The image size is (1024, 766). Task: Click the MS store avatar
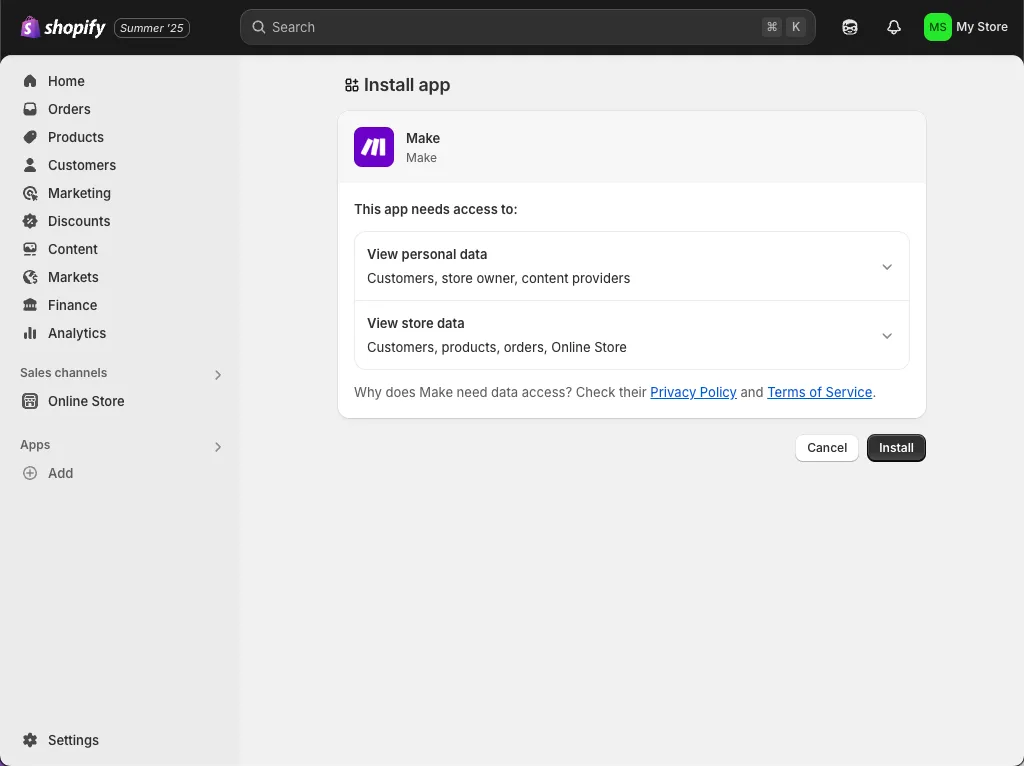[x=937, y=27]
